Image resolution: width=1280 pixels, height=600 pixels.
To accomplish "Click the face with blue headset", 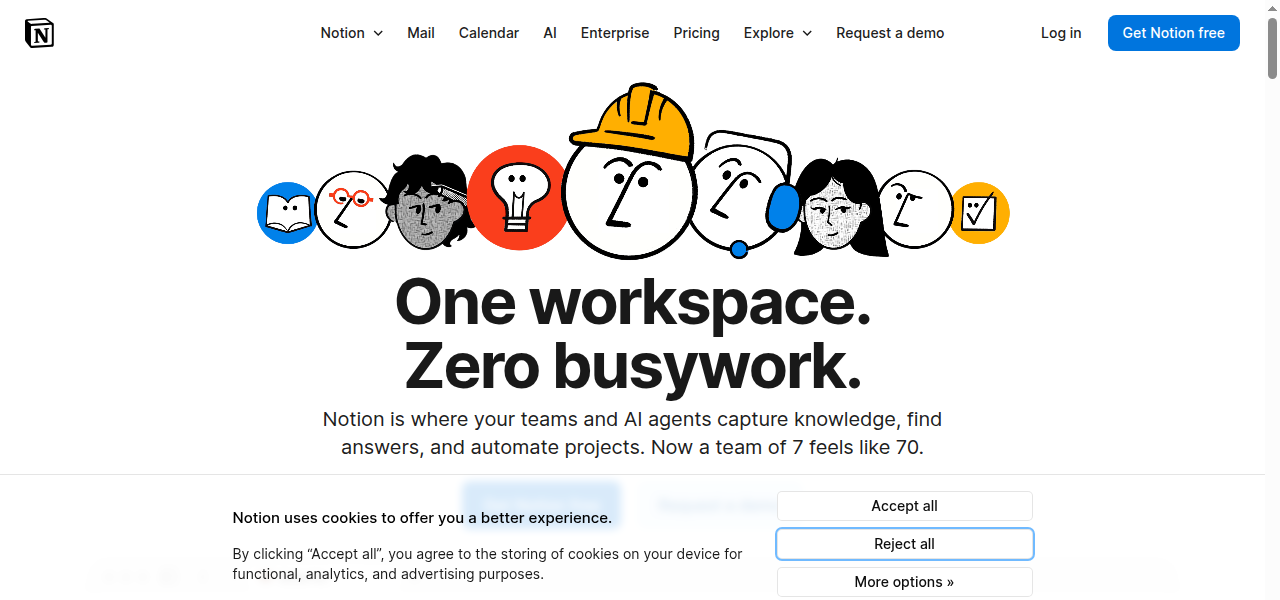I will (x=738, y=195).
